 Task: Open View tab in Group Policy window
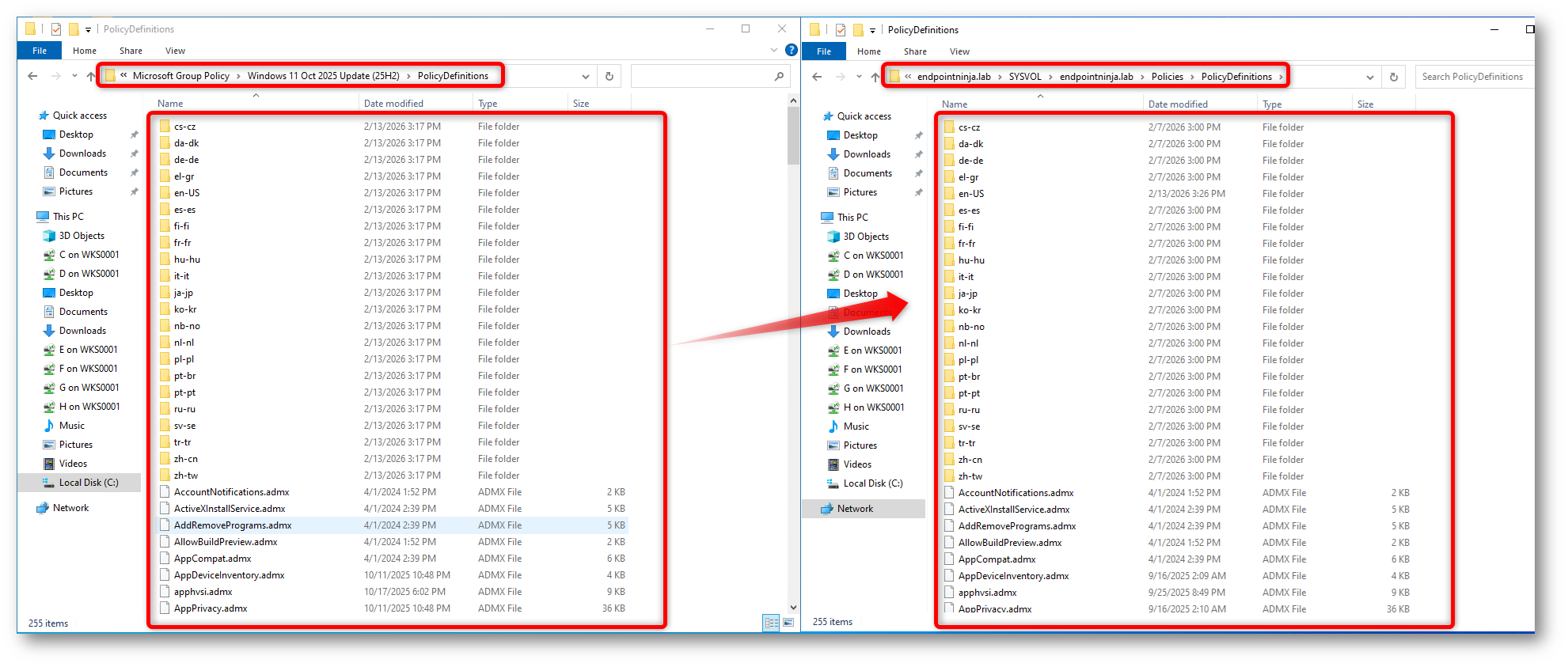coord(175,51)
